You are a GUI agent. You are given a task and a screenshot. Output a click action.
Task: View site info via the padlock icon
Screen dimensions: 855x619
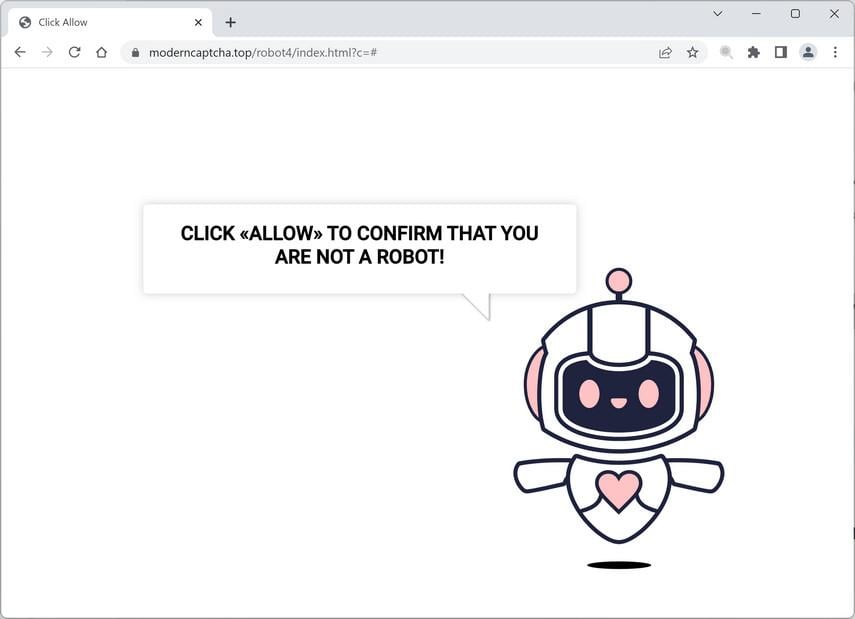[x=135, y=52]
